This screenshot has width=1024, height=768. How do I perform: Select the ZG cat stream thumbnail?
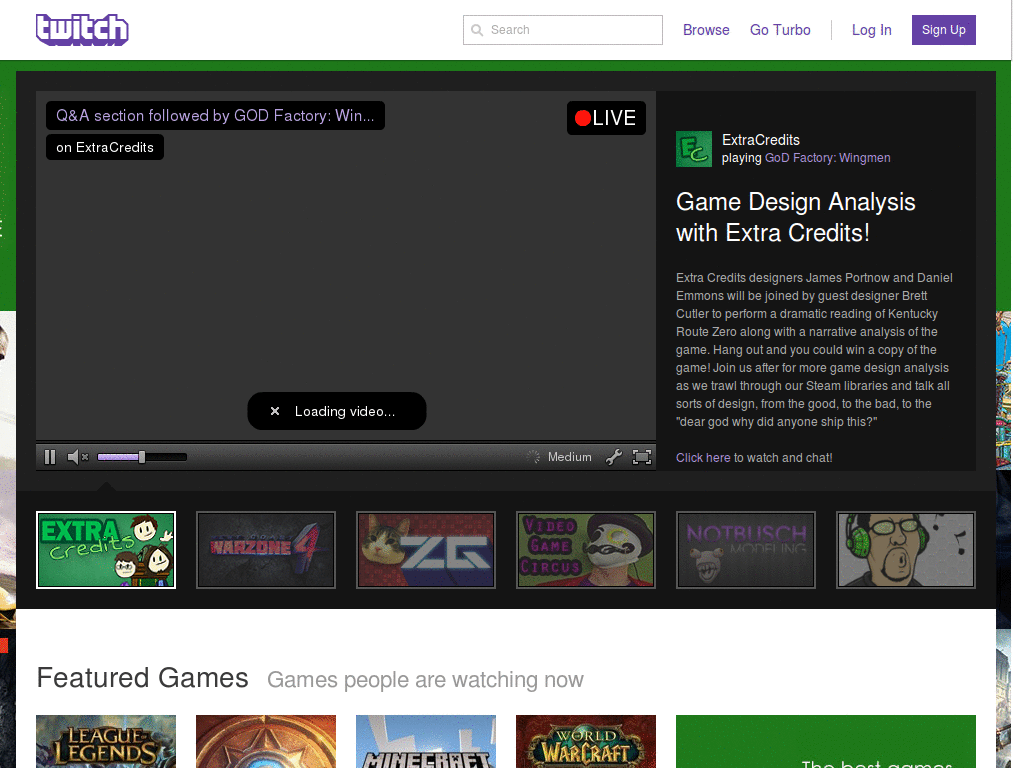(426, 550)
